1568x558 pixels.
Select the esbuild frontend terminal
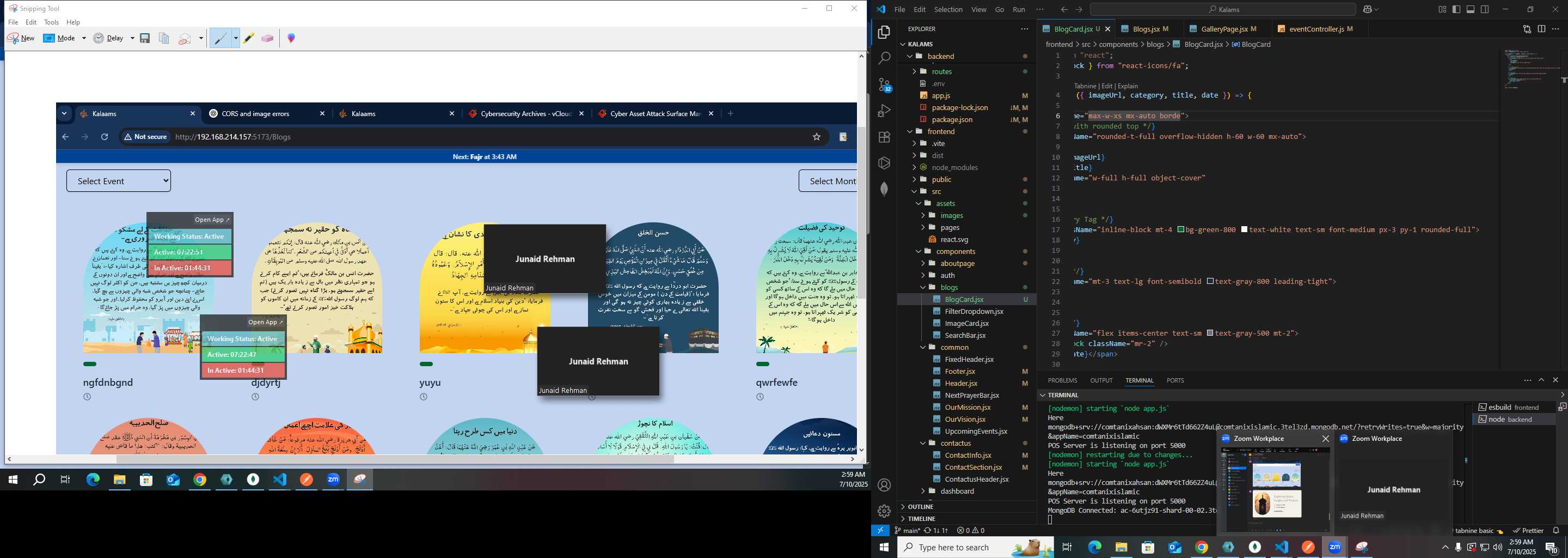tap(1514, 408)
